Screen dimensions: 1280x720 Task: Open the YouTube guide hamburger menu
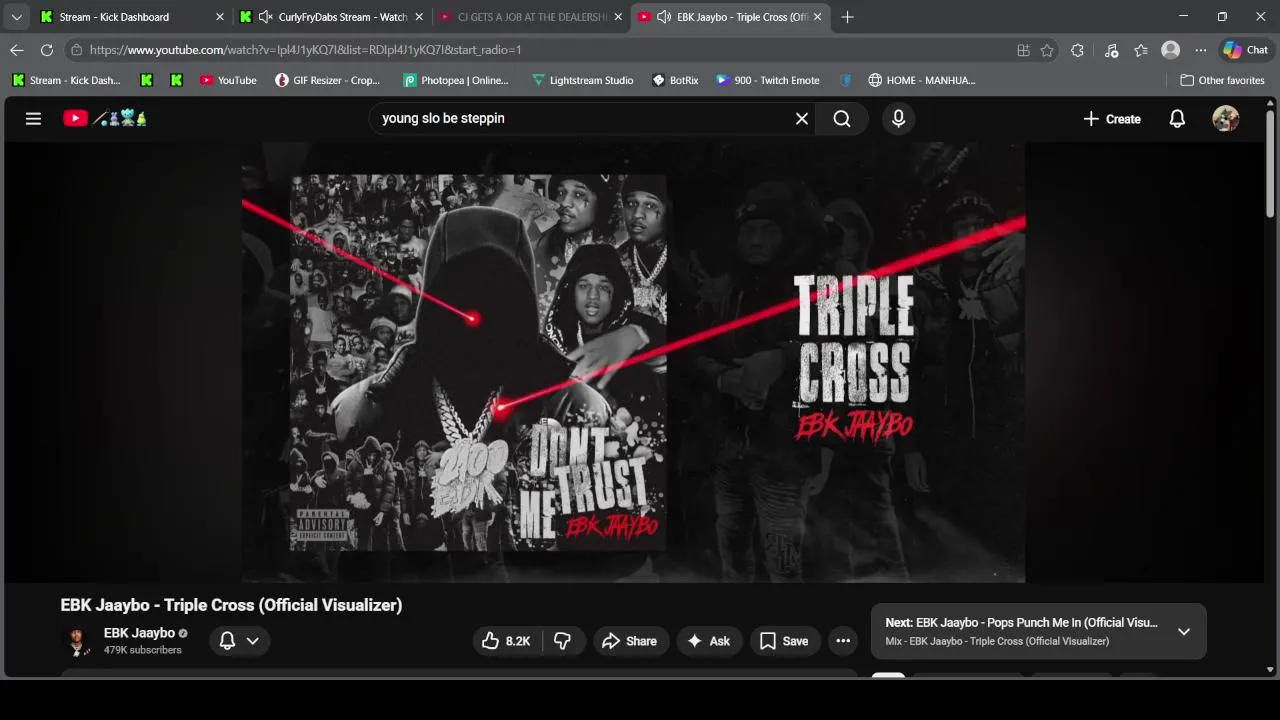coord(33,118)
